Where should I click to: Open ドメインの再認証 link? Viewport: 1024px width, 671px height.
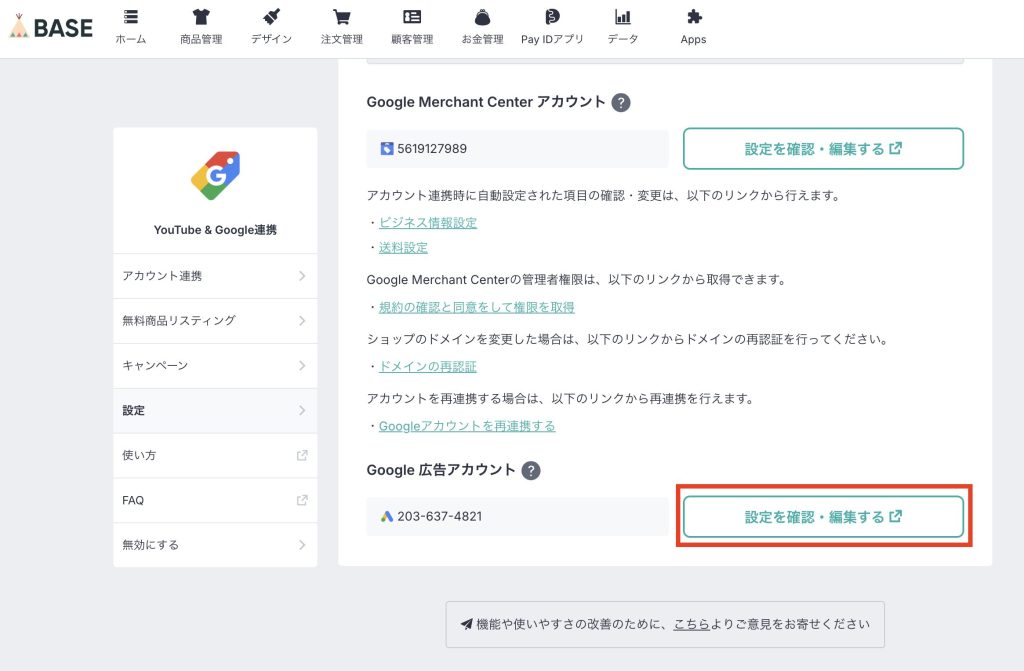pos(428,367)
